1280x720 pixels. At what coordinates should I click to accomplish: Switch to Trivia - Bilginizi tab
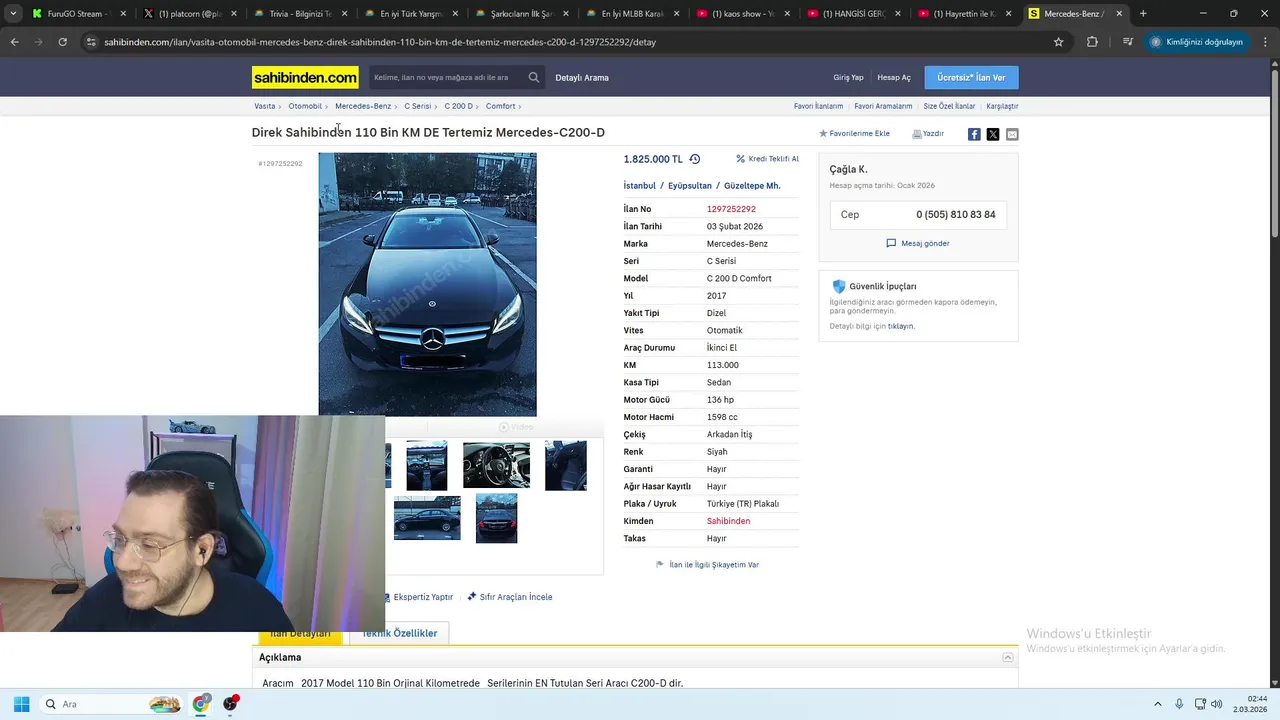pyautogui.click(x=300, y=14)
